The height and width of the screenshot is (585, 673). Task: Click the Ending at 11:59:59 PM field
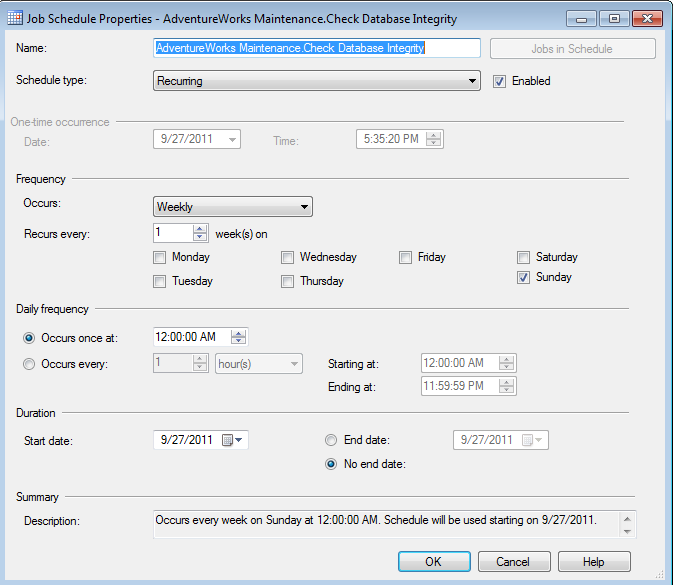point(468,386)
